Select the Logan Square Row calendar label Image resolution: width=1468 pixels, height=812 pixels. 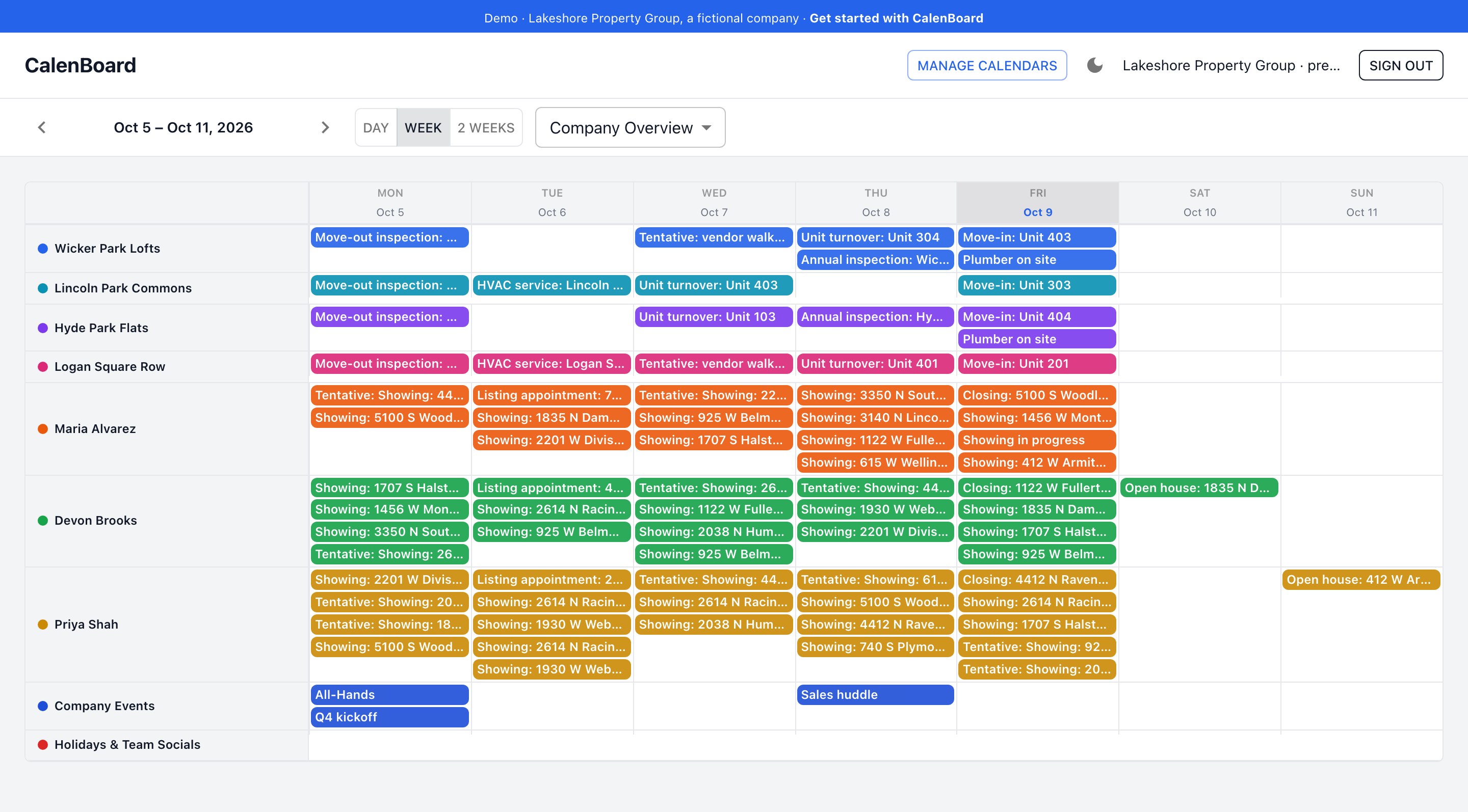(110, 367)
